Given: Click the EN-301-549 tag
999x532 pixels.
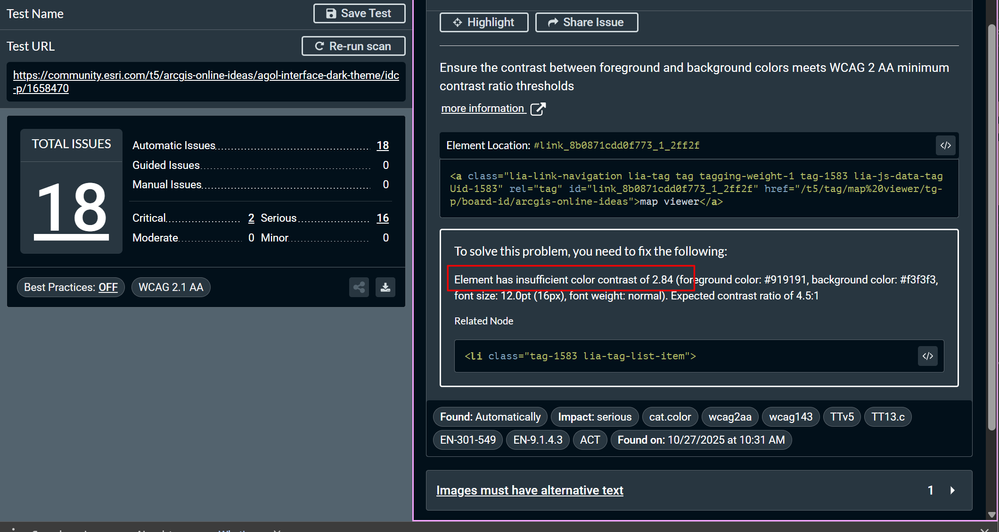Looking at the screenshot, I should (x=468, y=440).
